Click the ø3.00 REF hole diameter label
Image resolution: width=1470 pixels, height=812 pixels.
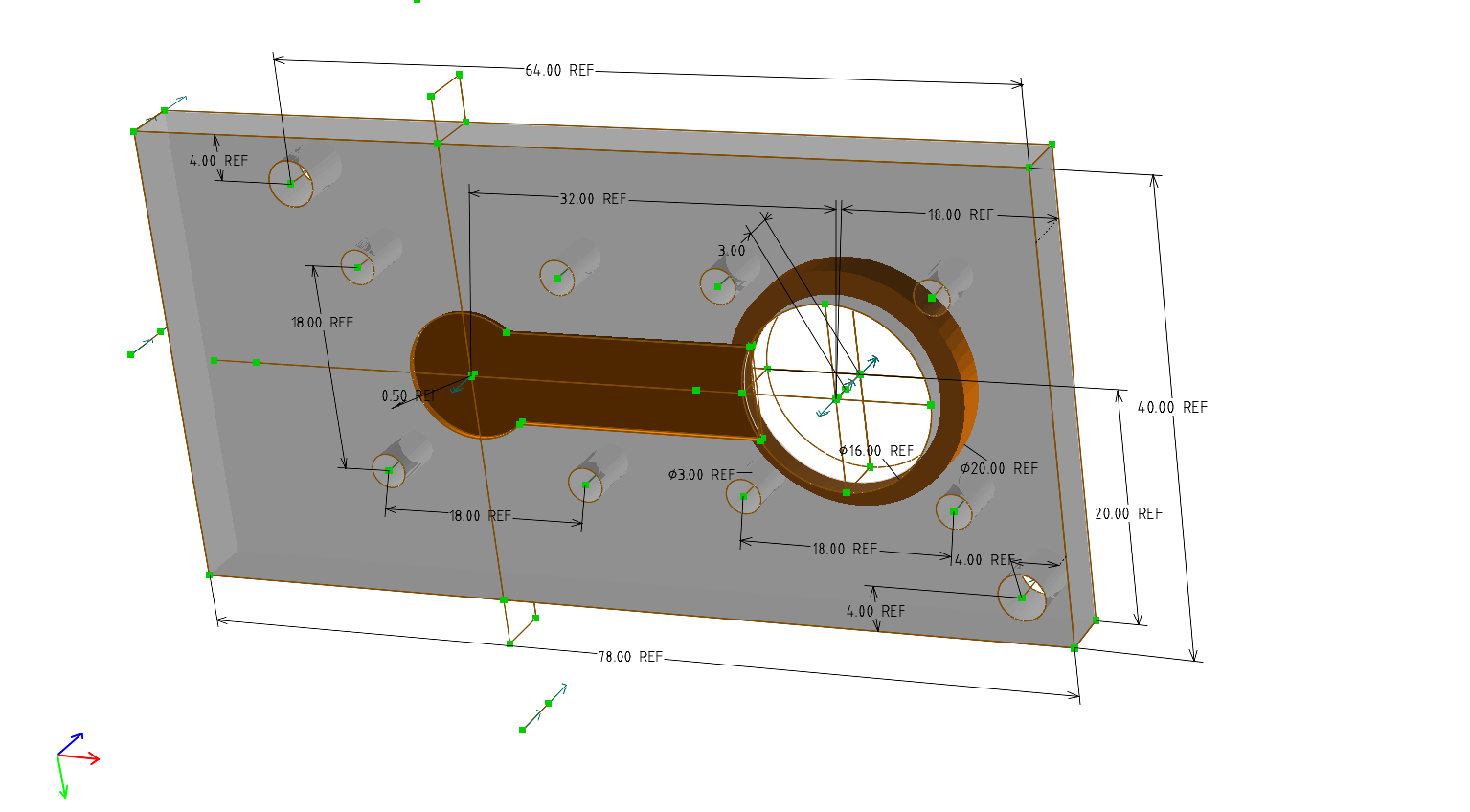click(701, 475)
